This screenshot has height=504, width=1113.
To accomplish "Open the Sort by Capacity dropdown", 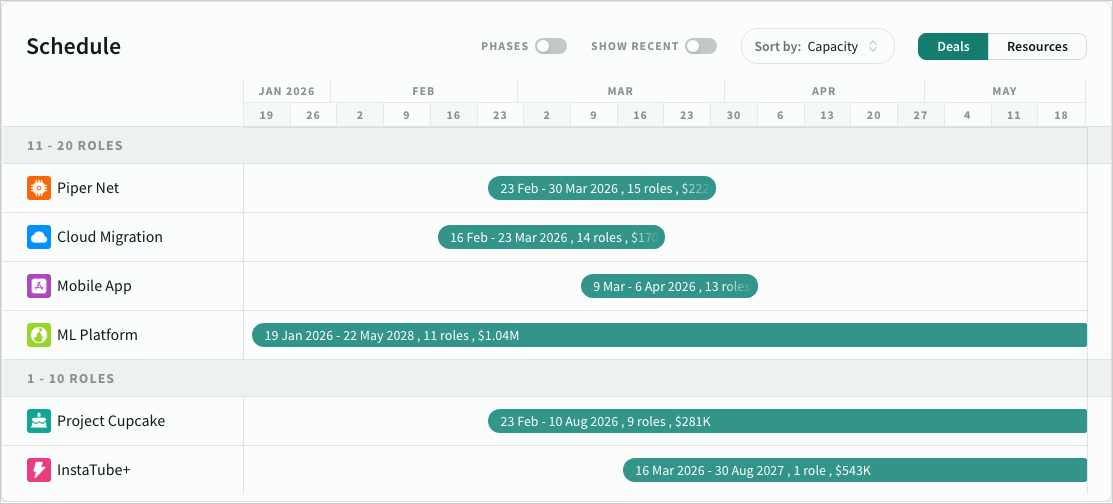I will 817,46.
